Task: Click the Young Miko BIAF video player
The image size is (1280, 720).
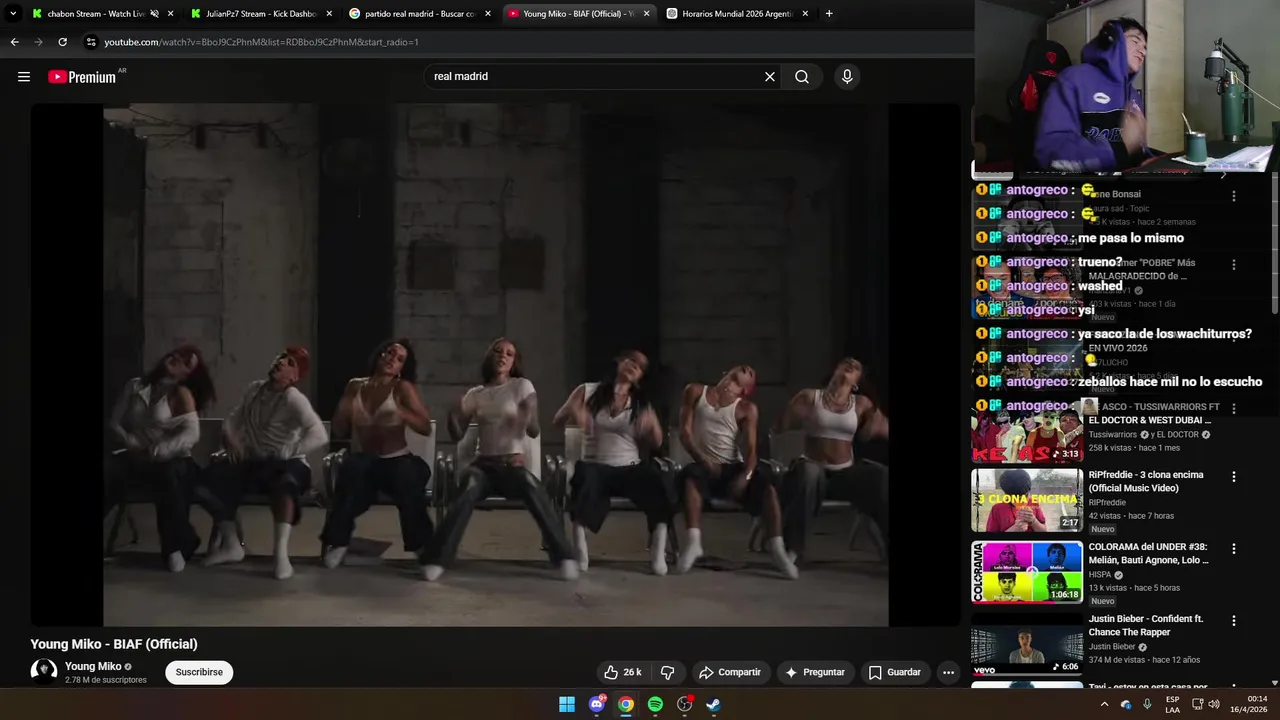Action: point(496,365)
